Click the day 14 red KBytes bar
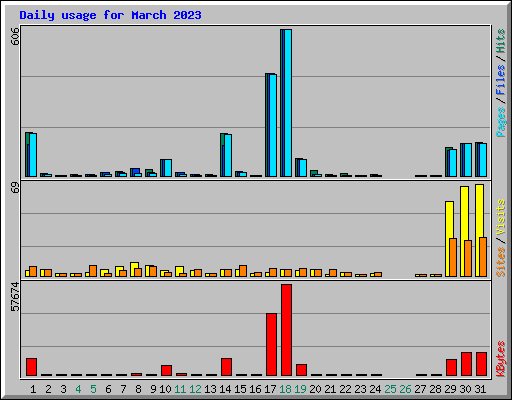Viewport: 512px width, 400px height. coord(226,367)
